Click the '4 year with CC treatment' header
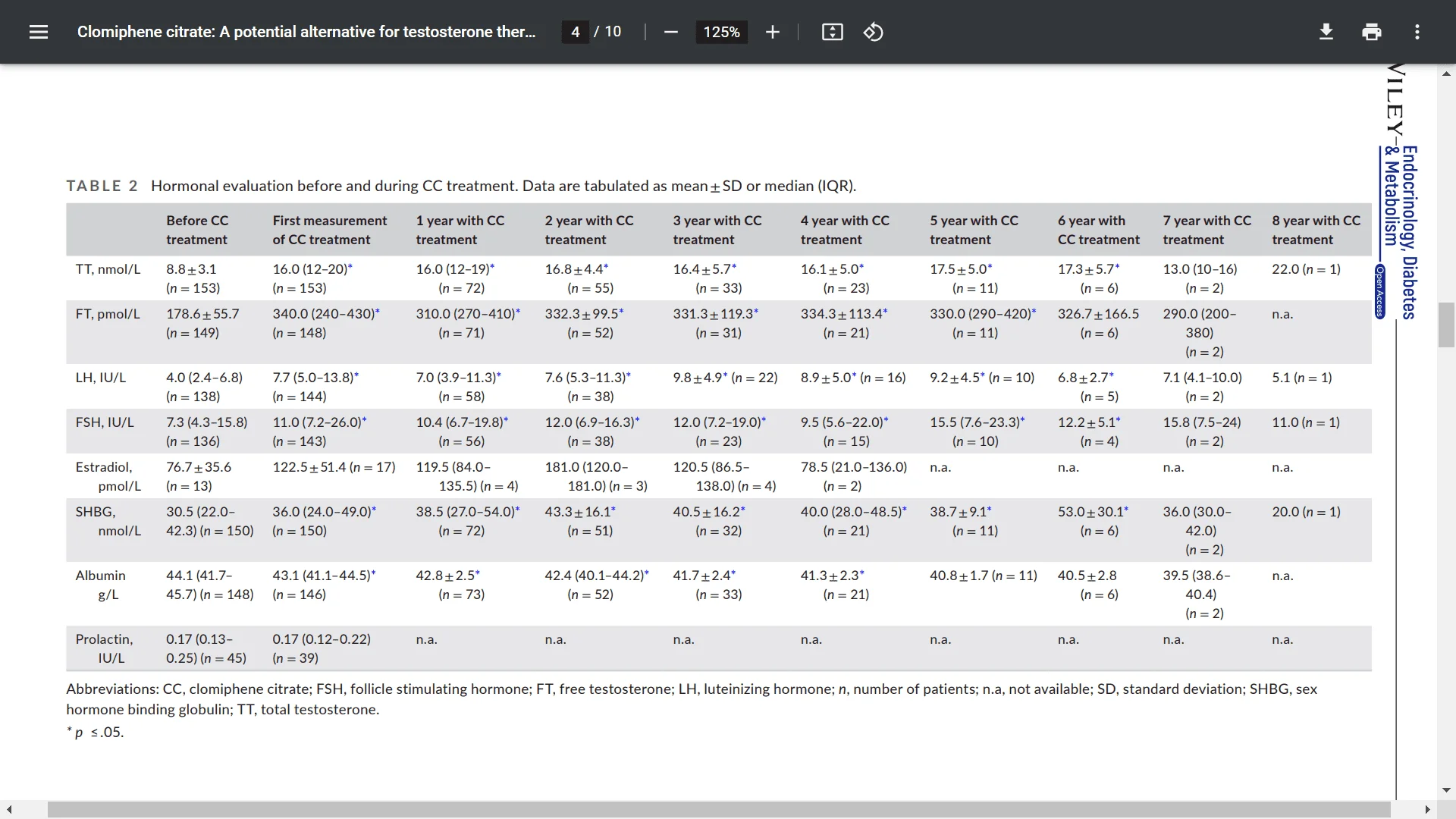This screenshot has width=1456, height=819. pos(845,230)
